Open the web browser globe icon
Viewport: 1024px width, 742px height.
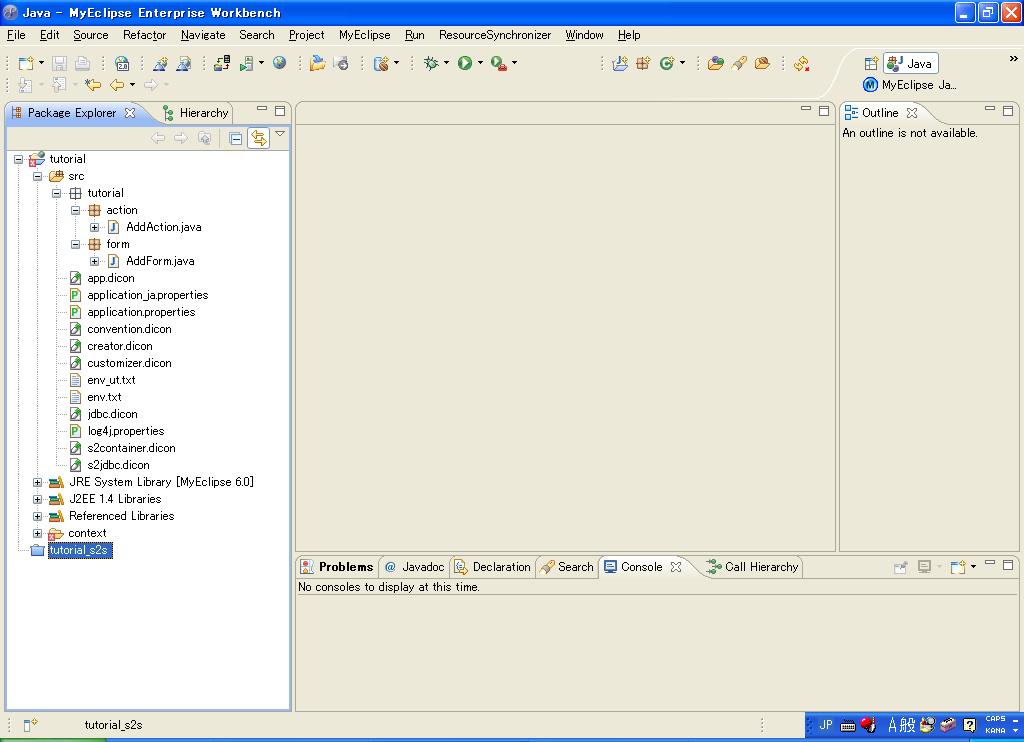click(x=279, y=63)
